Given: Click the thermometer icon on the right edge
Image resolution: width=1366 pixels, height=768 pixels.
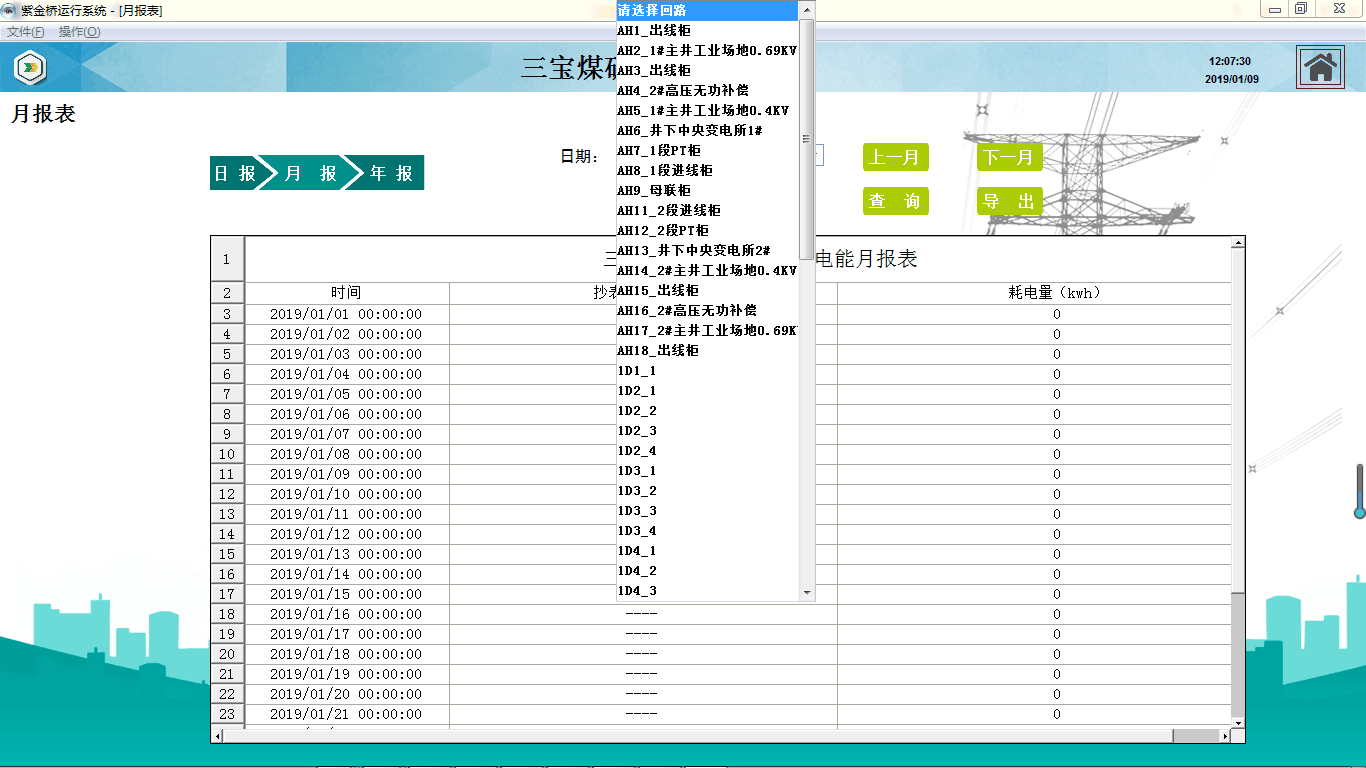Looking at the screenshot, I should (1359, 491).
